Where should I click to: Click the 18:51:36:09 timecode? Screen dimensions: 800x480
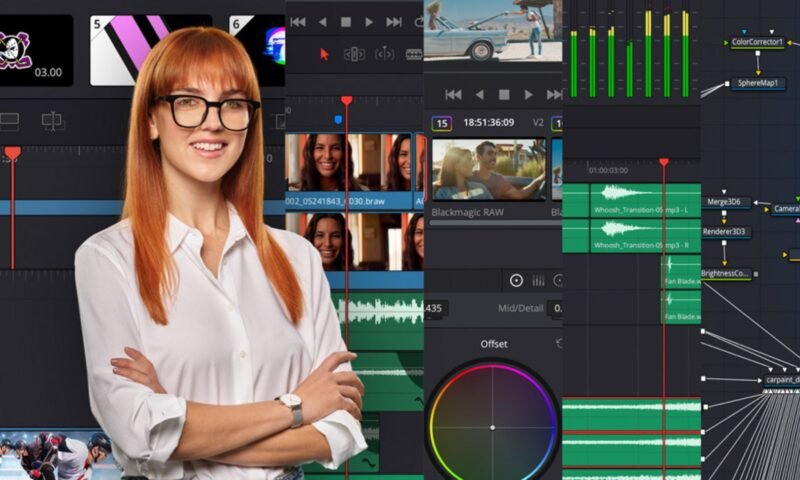[x=488, y=122]
